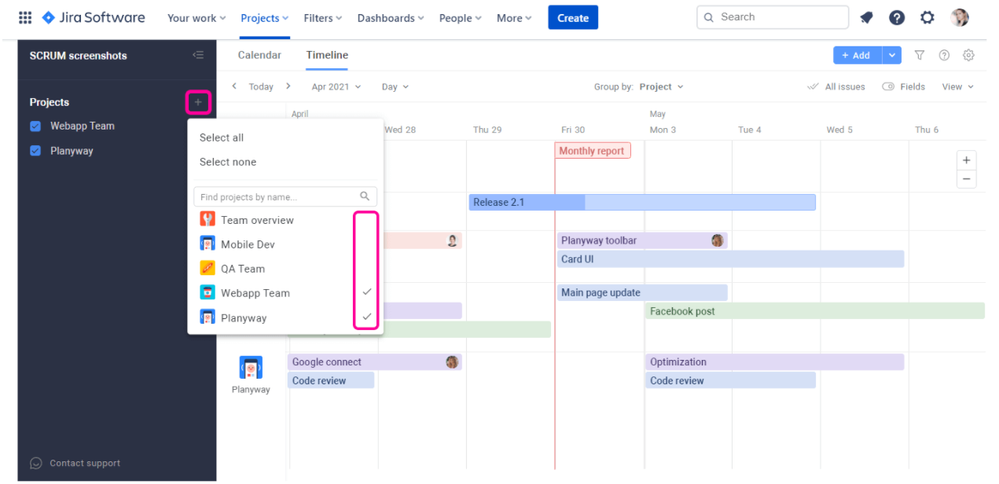Click the blue Create button
Image resolution: width=999 pixels, height=484 pixels.
coord(573,18)
